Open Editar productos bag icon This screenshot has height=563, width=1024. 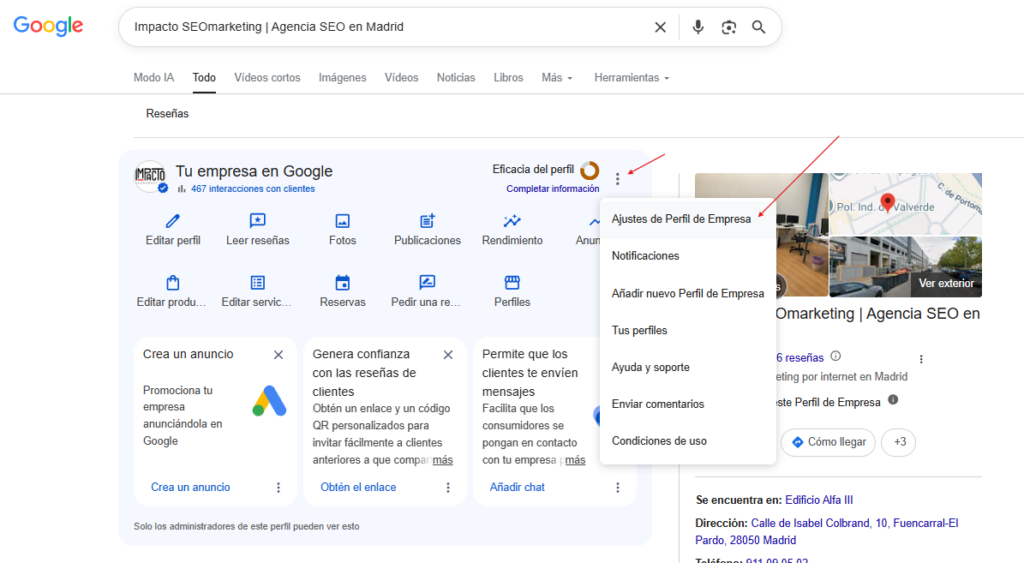[x=172, y=283]
